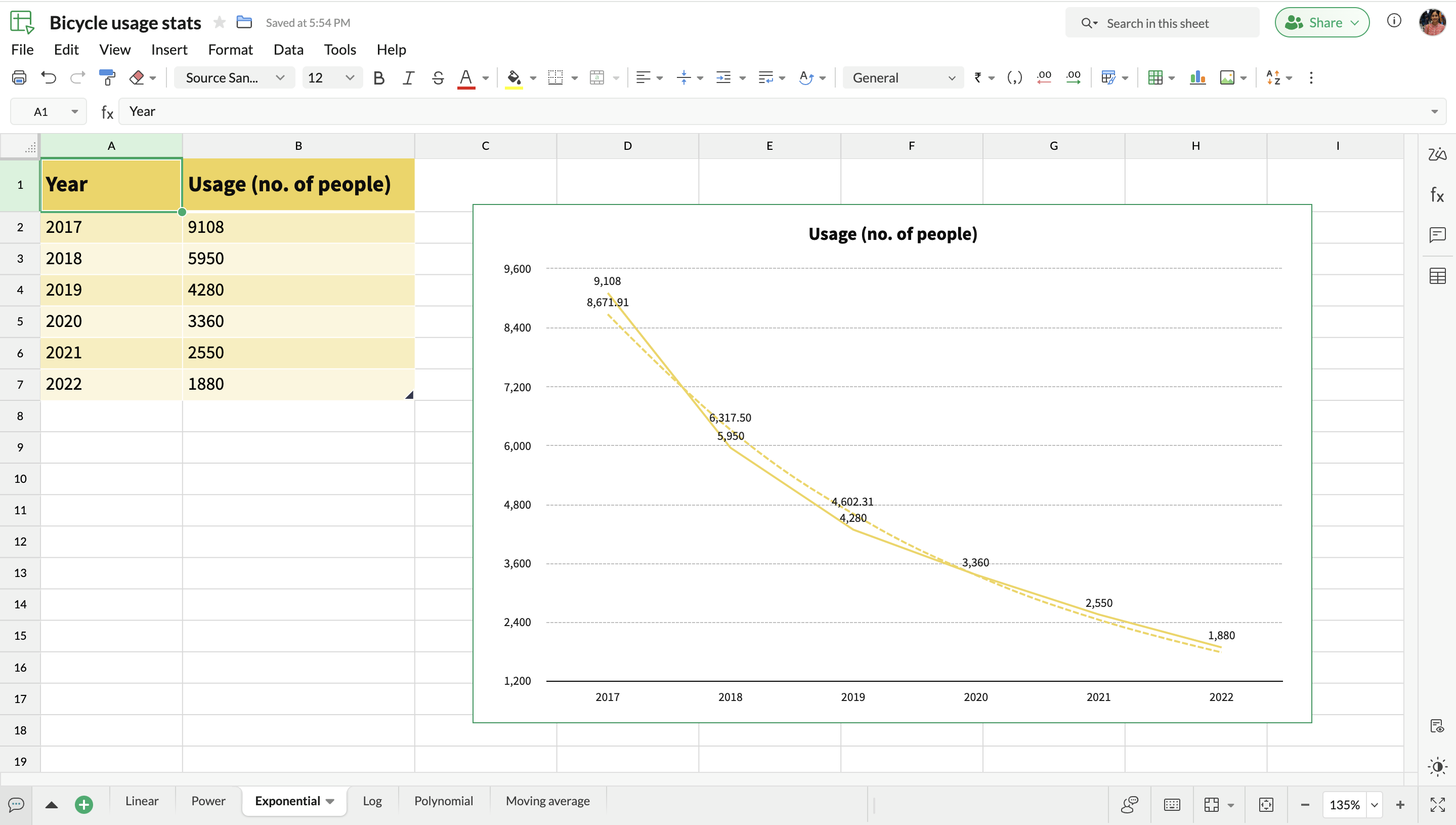The width and height of the screenshot is (1456, 825).
Task: Toggle strikethrough formatting
Action: [x=437, y=77]
